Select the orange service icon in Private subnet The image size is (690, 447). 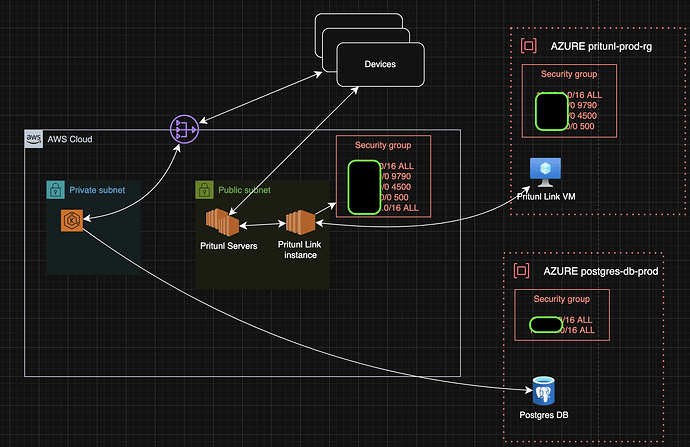click(x=70, y=220)
